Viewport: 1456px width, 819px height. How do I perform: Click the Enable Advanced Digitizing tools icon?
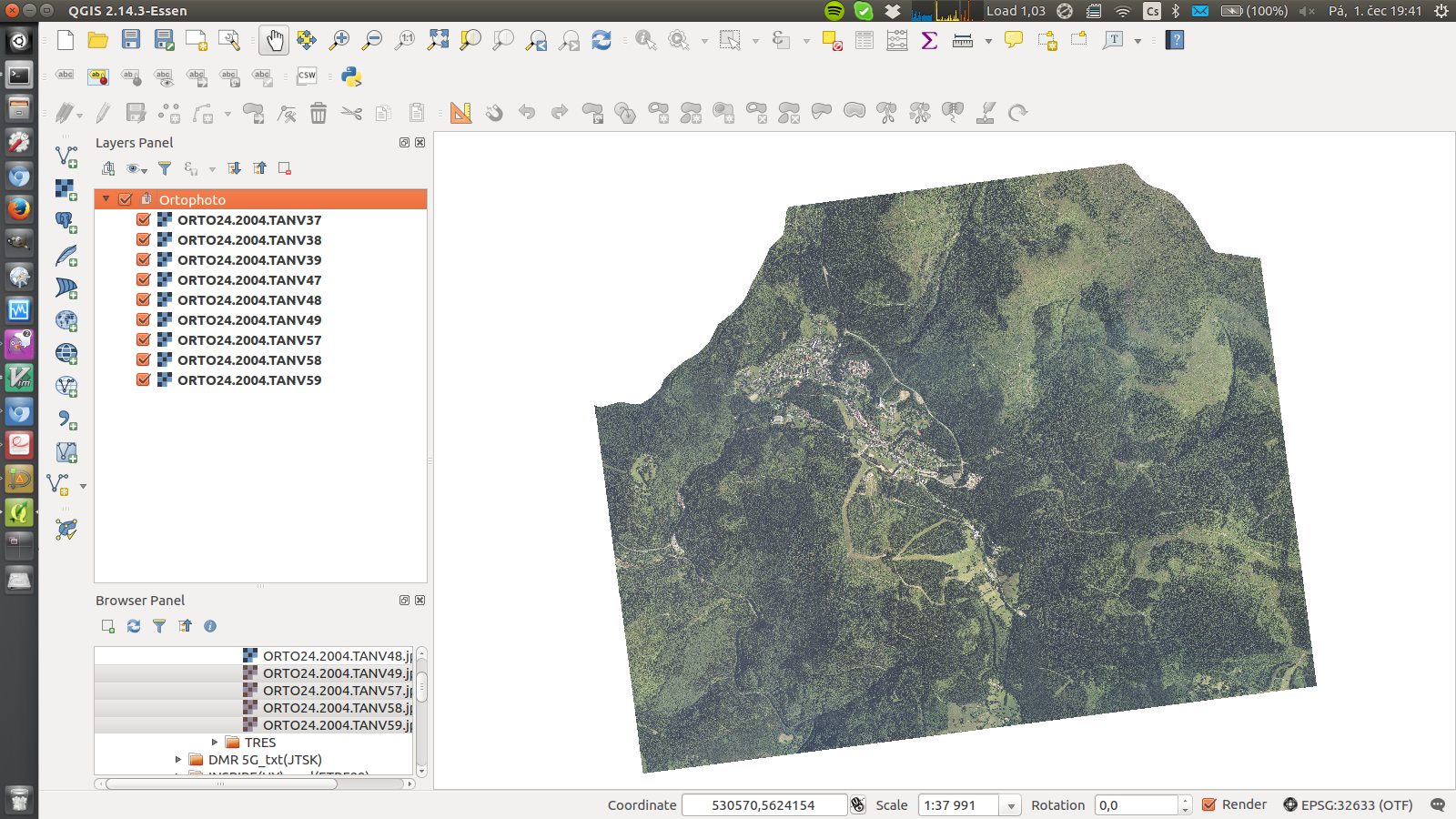(x=461, y=113)
